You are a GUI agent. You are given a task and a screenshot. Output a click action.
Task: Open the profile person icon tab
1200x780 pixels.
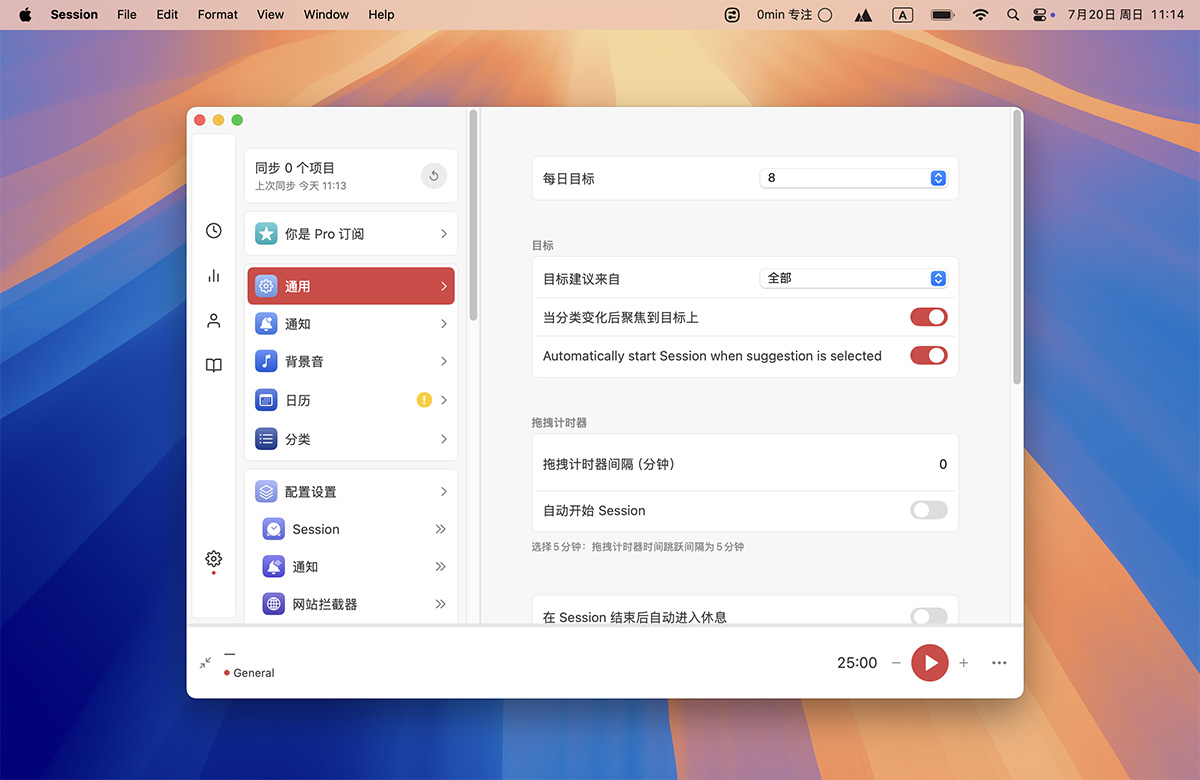(x=213, y=321)
